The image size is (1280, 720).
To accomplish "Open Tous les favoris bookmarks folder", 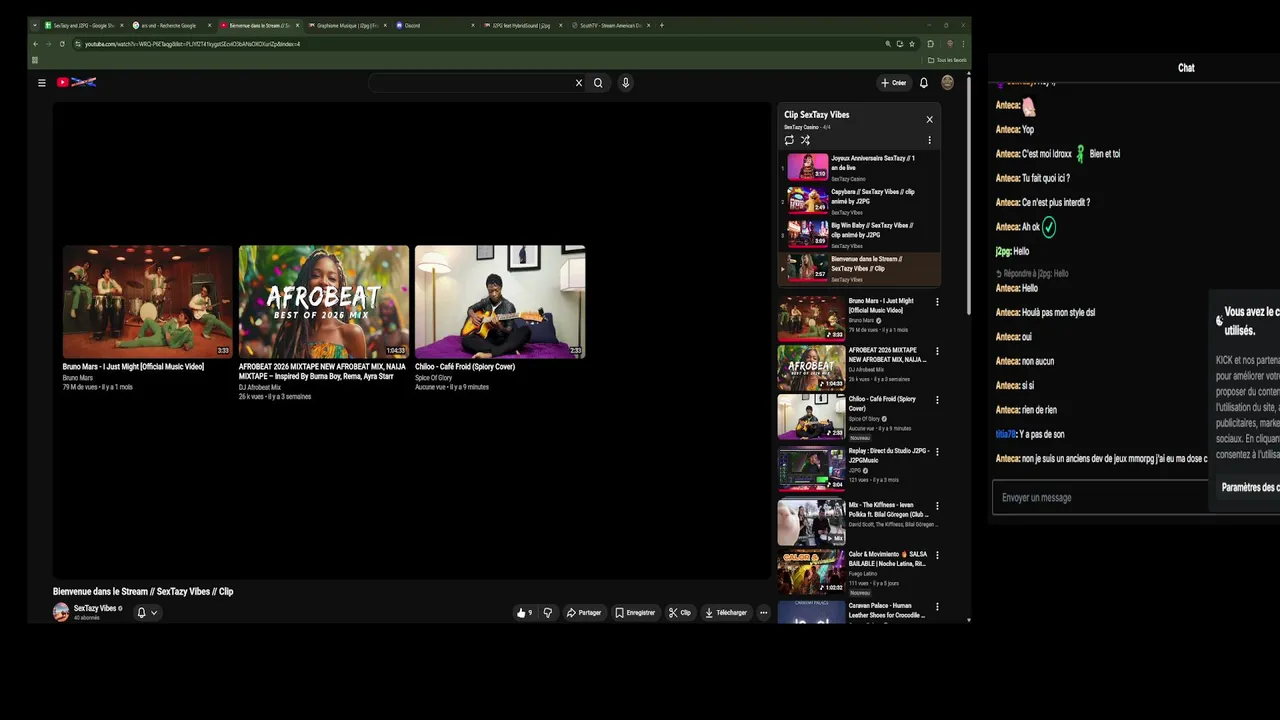I will tap(947, 60).
